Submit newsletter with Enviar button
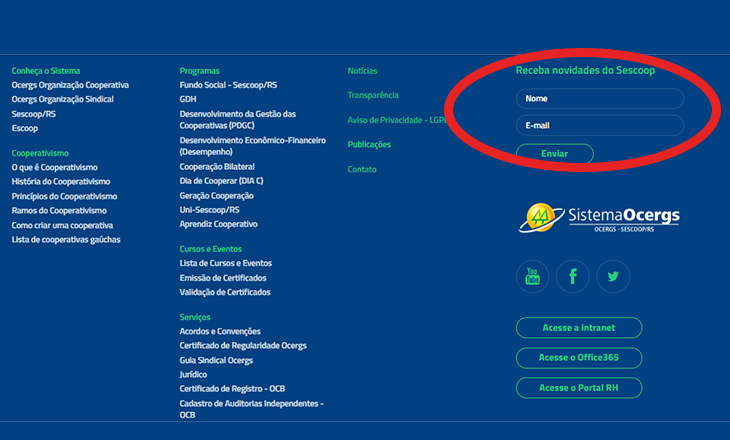 [x=554, y=154]
